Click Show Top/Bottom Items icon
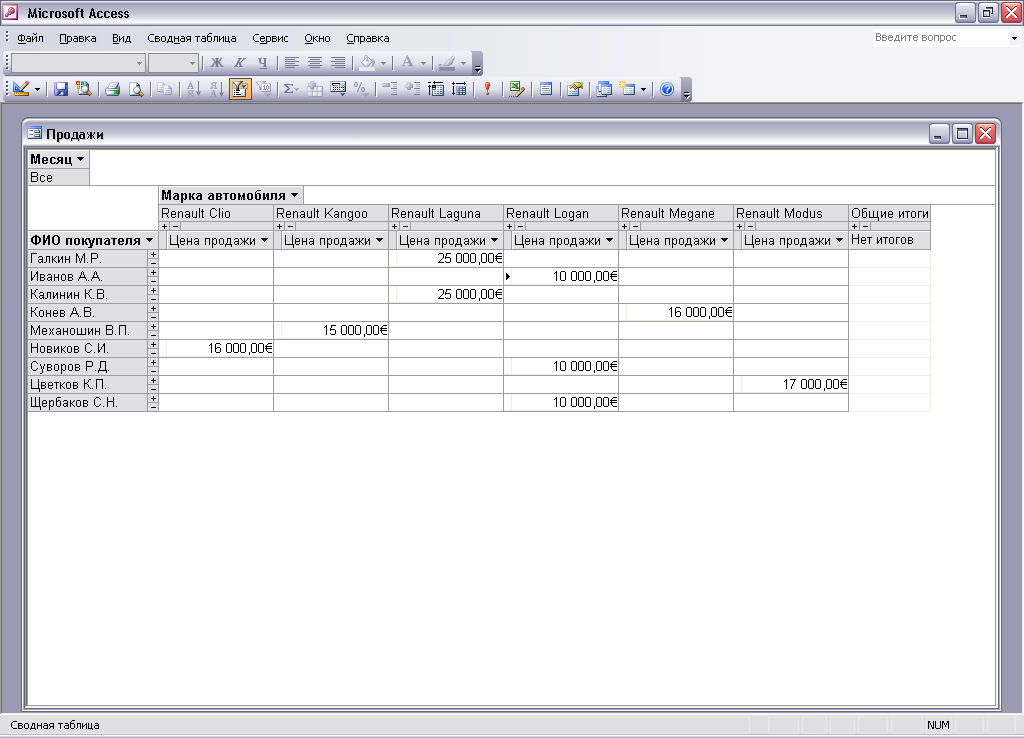1024x738 pixels. (x=264, y=89)
